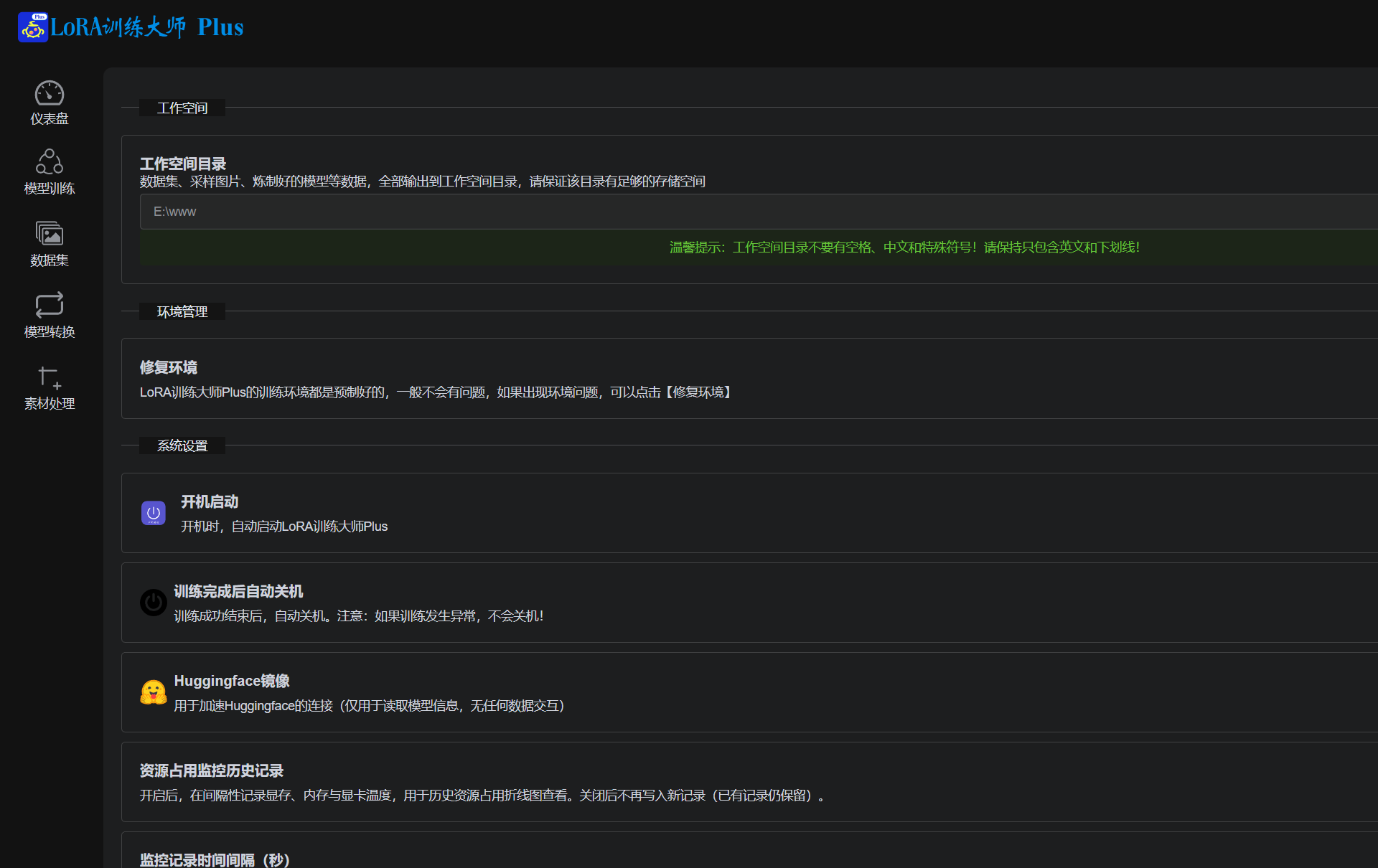Click the 资源占用监控历史记录 heading

click(212, 770)
